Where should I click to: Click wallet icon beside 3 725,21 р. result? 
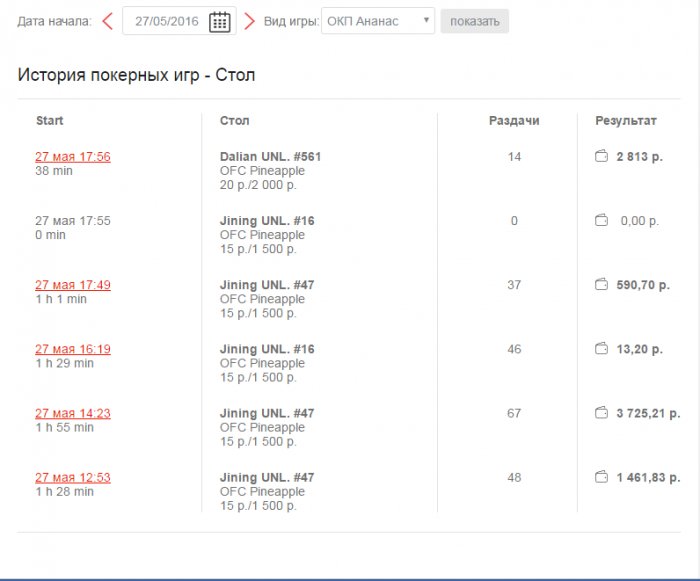[601, 413]
